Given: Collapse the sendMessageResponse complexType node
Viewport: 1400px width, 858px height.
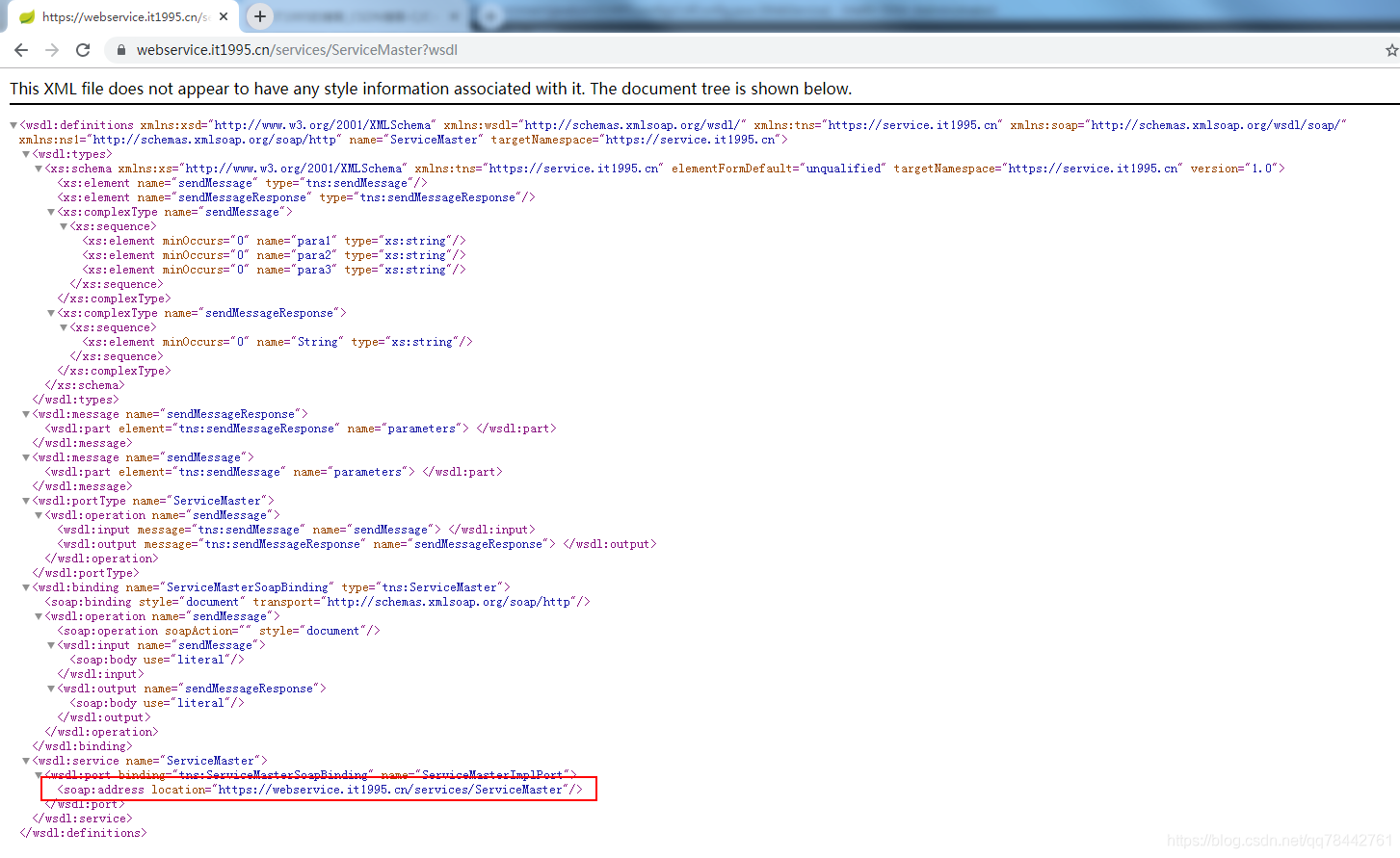Looking at the screenshot, I should [x=49, y=312].
